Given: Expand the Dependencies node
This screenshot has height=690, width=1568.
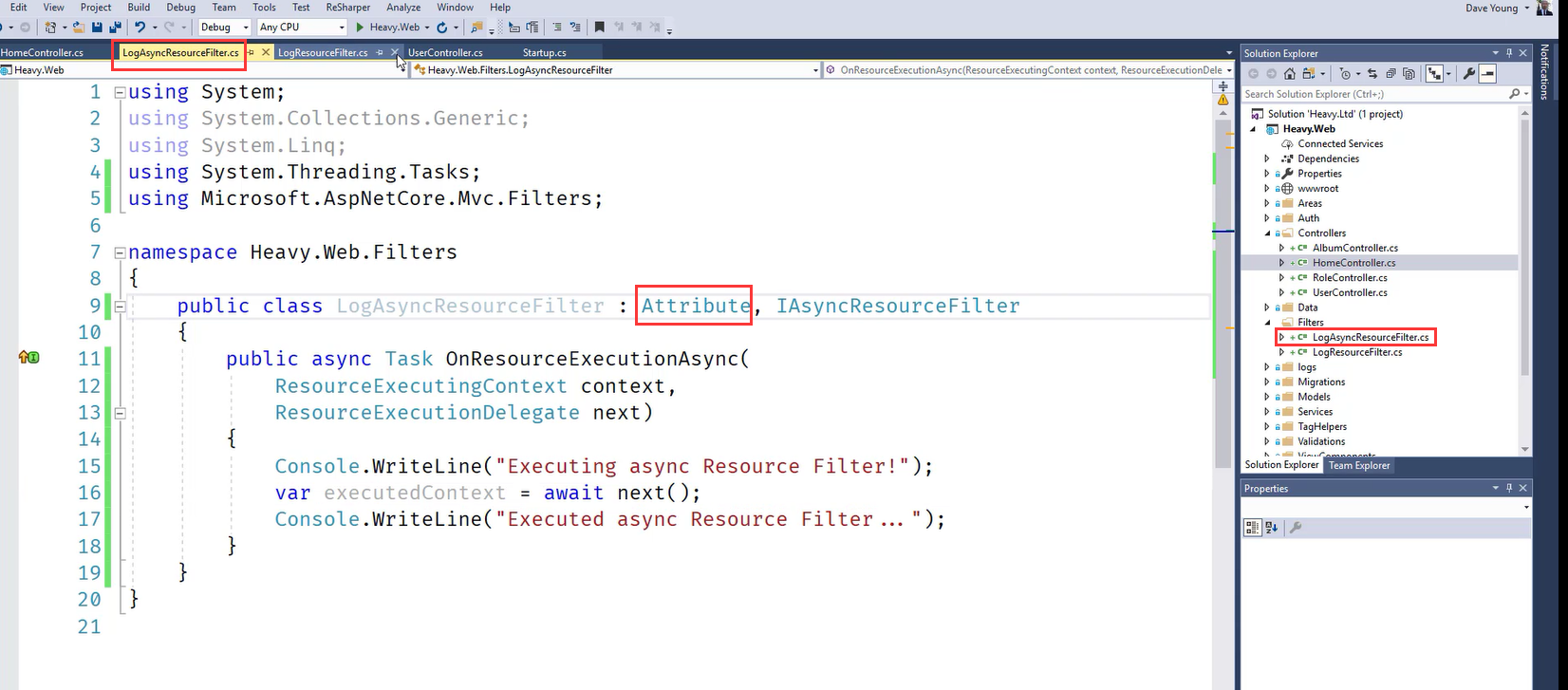Looking at the screenshot, I should (x=1267, y=159).
